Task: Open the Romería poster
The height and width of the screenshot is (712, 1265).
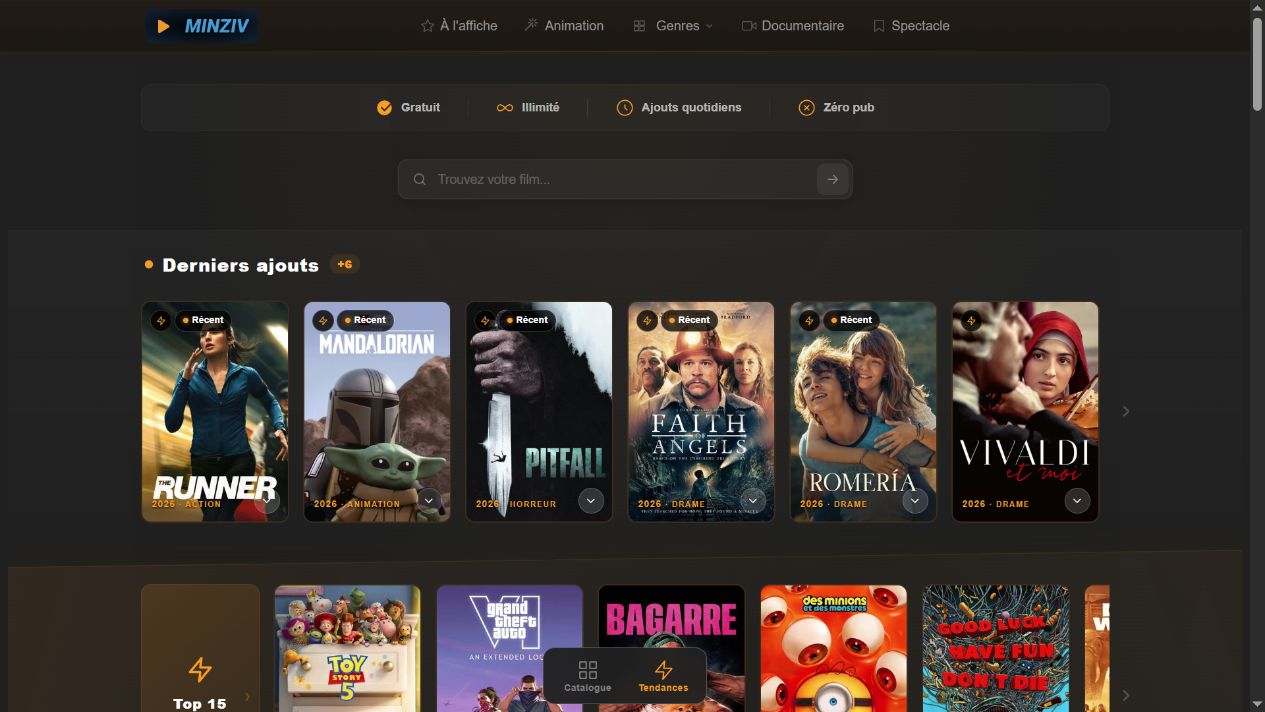Action: click(863, 412)
